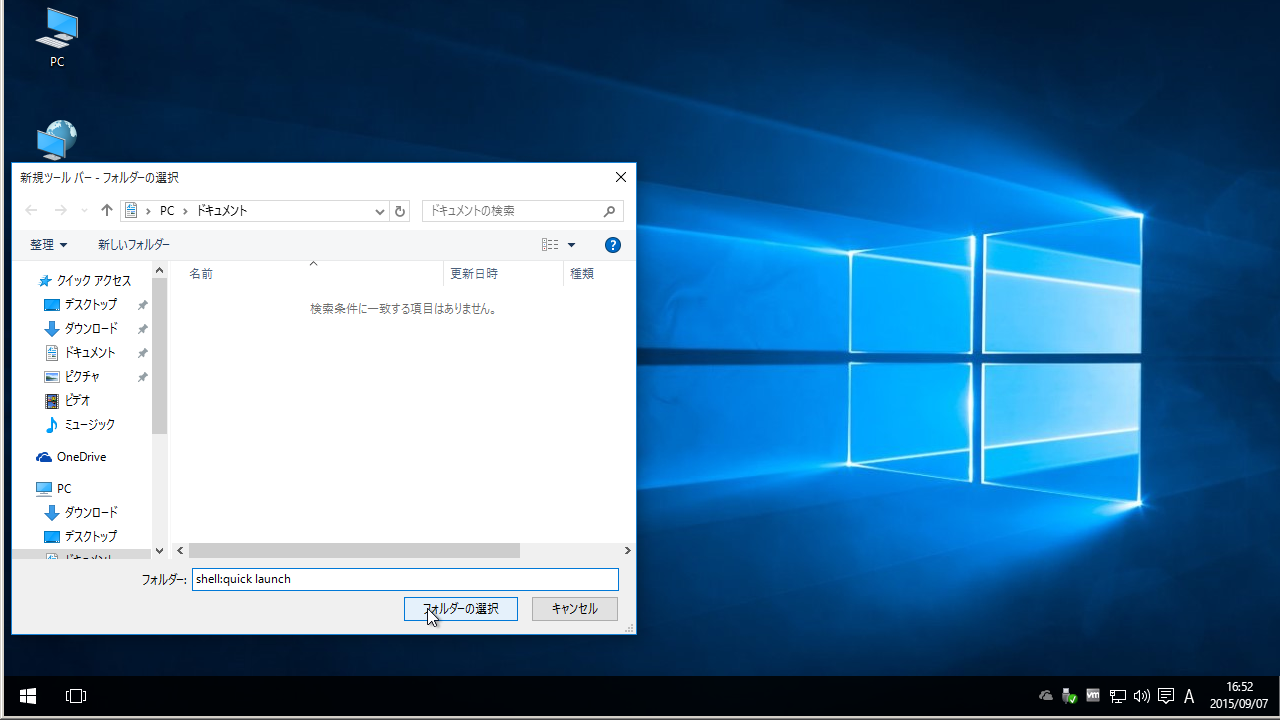Open Task View on taskbar
1280x720 pixels.
click(x=76, y=696)
